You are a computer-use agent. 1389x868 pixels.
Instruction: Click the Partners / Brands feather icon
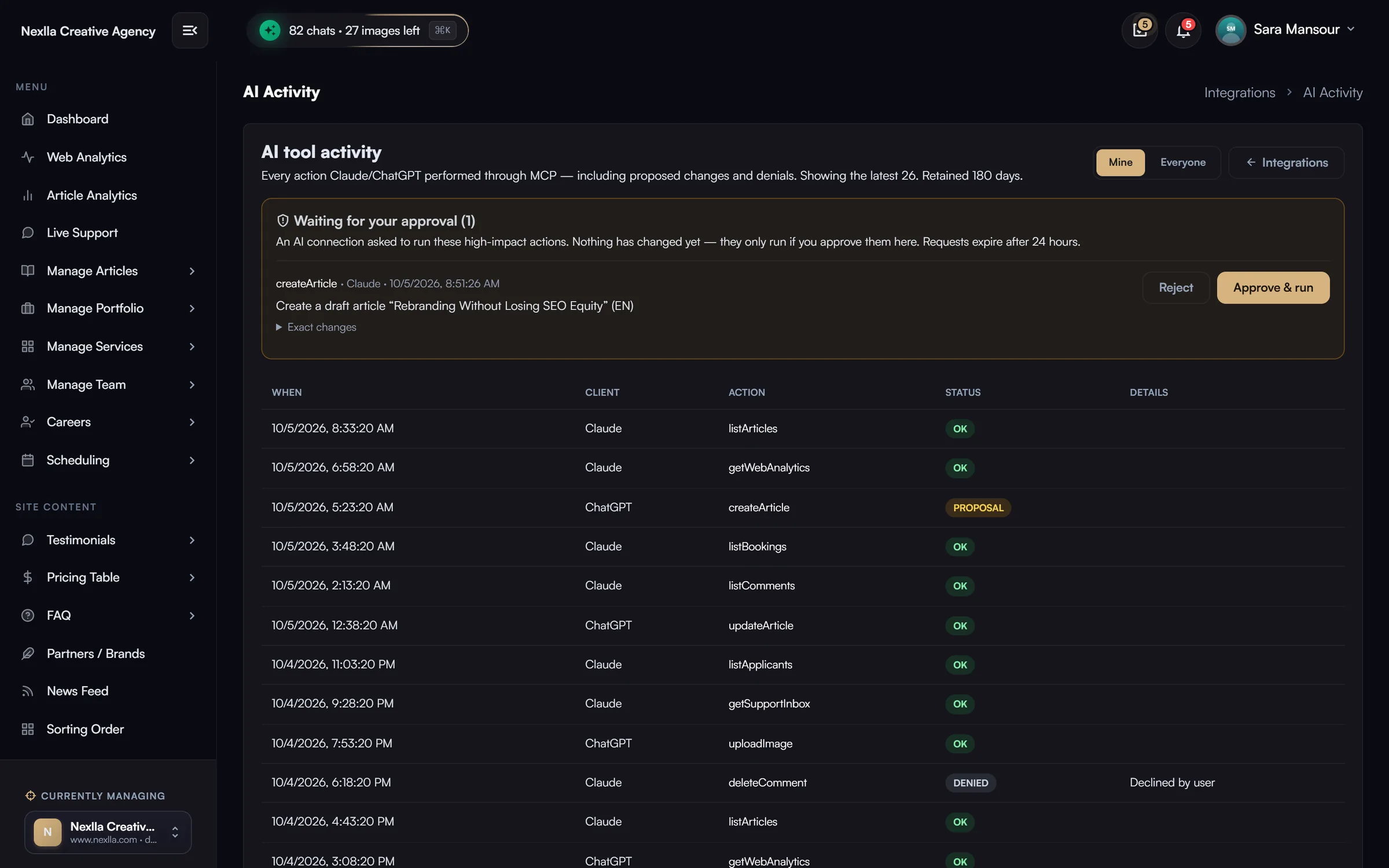click(x=28, y=654)
